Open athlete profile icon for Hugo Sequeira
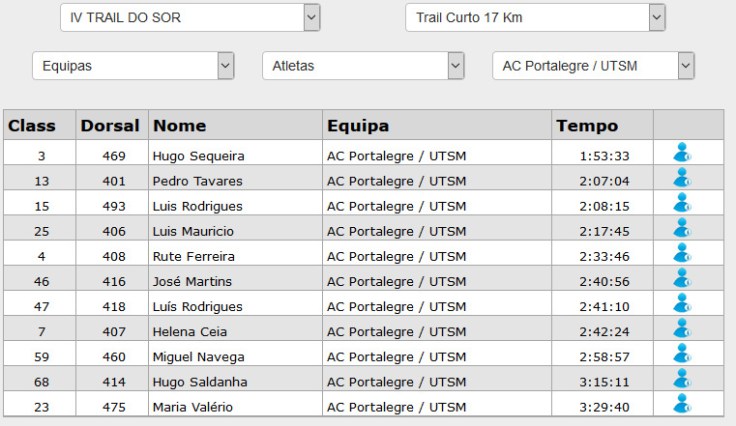736x426 pixels. click(x=682, y=153)
